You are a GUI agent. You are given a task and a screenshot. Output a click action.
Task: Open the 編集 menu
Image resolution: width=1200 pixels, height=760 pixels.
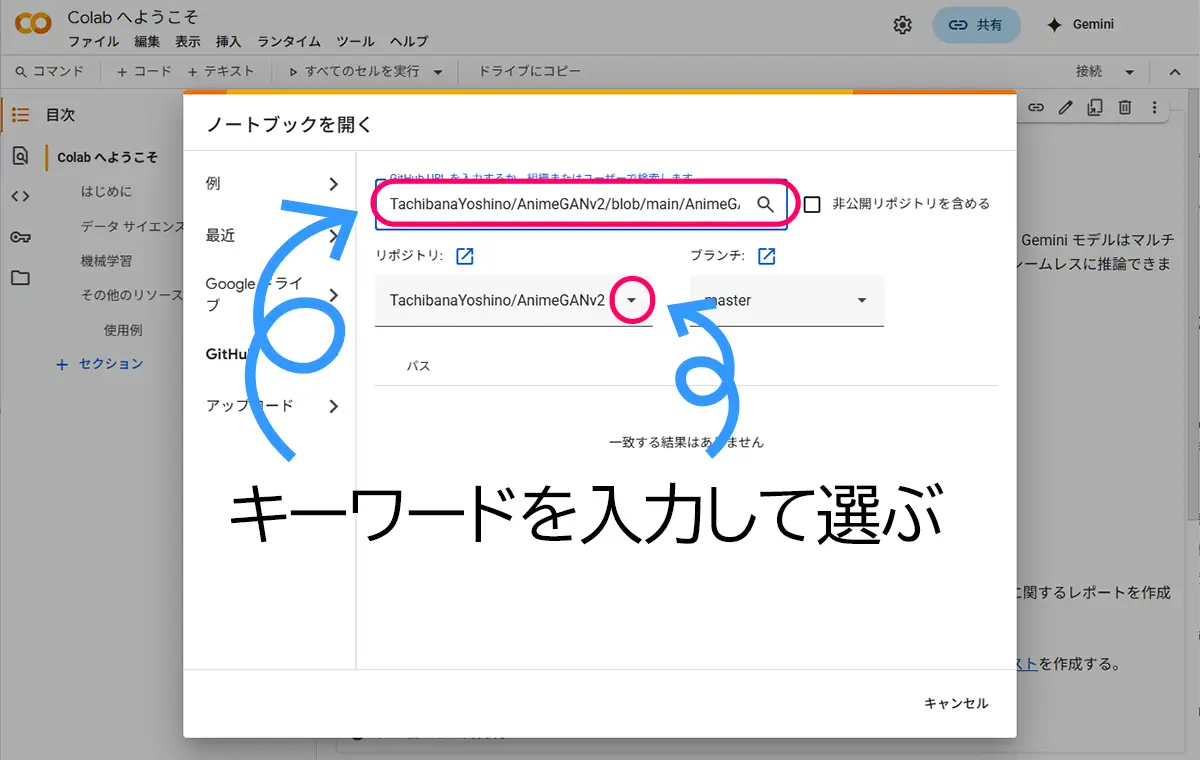(x=147, y=42)
